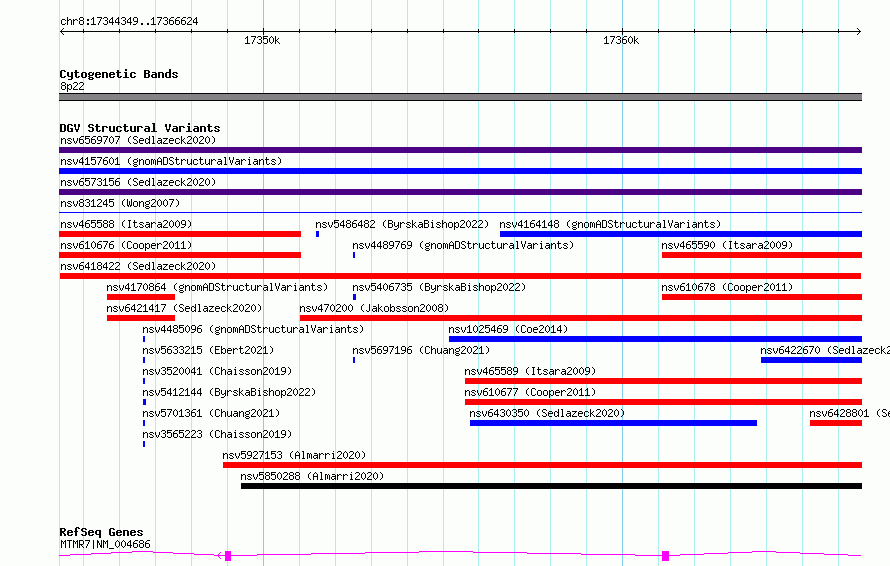Click the nsv6569707 (Sedlazeck2020) variant label
890x566 pixels.
click(x=138, y=140)
